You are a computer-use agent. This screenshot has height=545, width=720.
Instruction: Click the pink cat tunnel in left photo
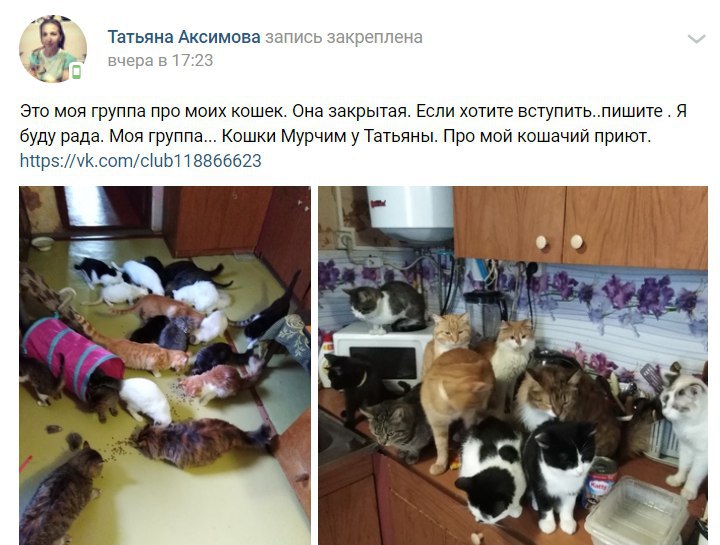(x=72, y=354)
